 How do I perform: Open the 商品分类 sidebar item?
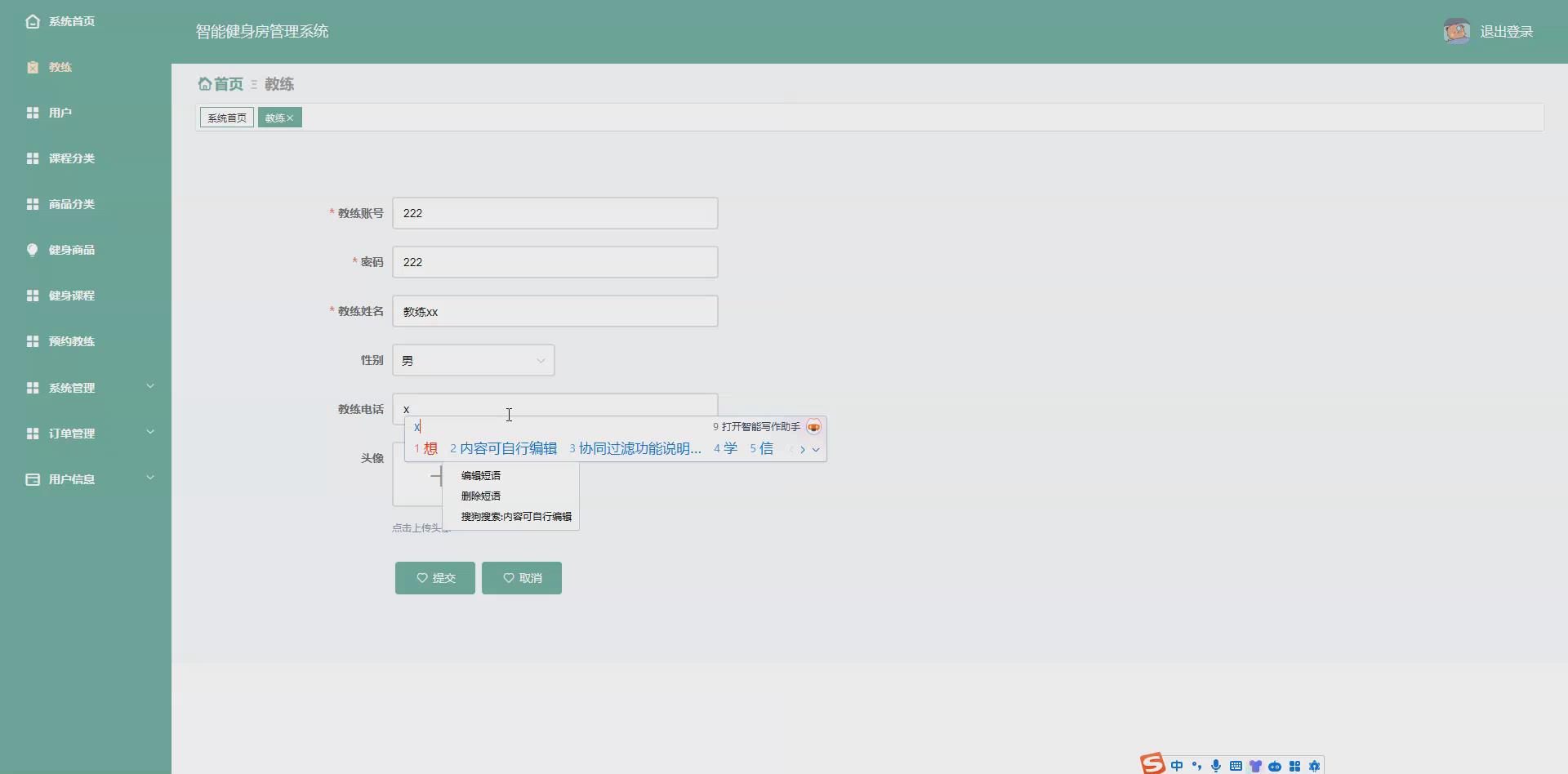[71, 204]
